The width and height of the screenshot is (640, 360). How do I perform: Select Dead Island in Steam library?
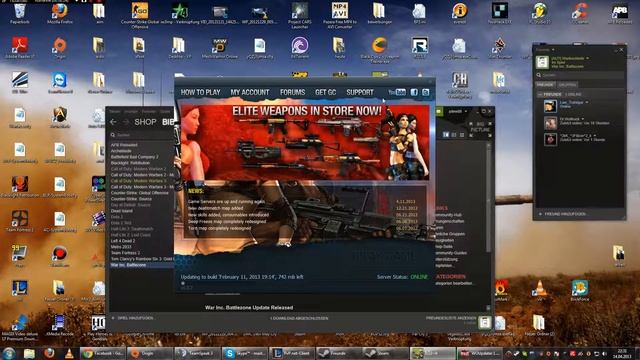122,211
